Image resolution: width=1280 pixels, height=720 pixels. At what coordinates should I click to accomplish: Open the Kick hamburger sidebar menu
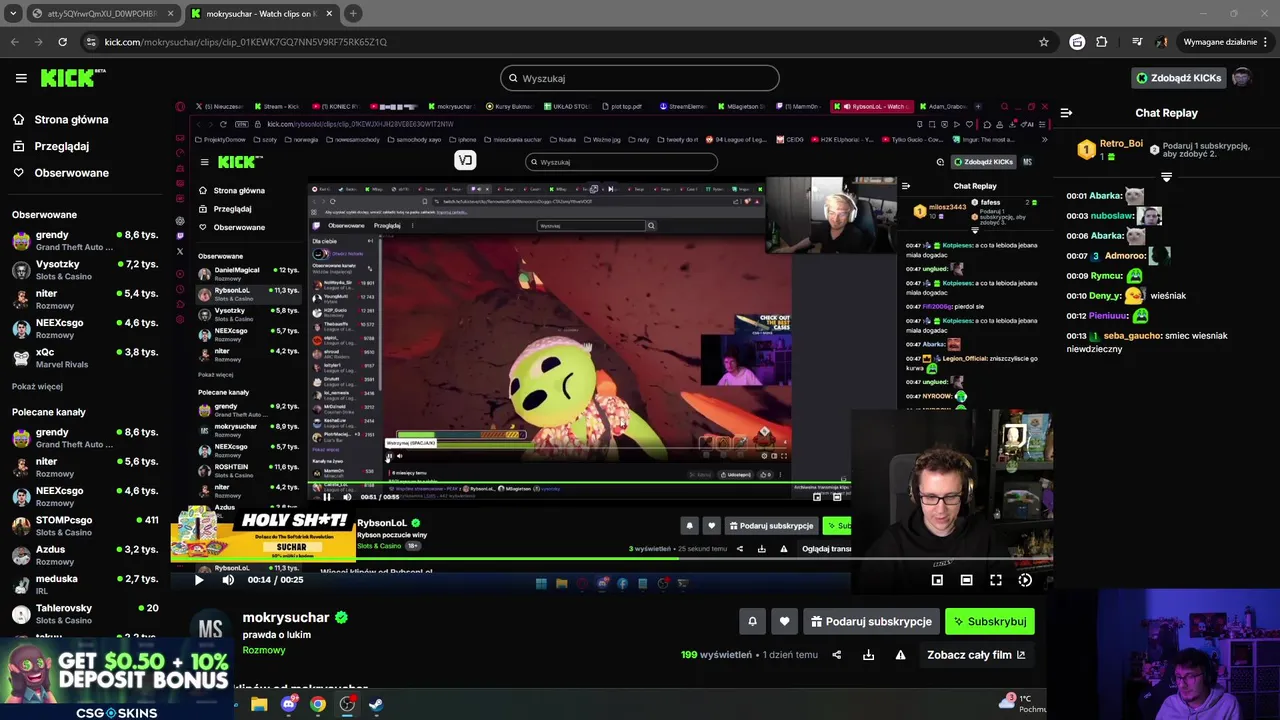click(21, 78)
